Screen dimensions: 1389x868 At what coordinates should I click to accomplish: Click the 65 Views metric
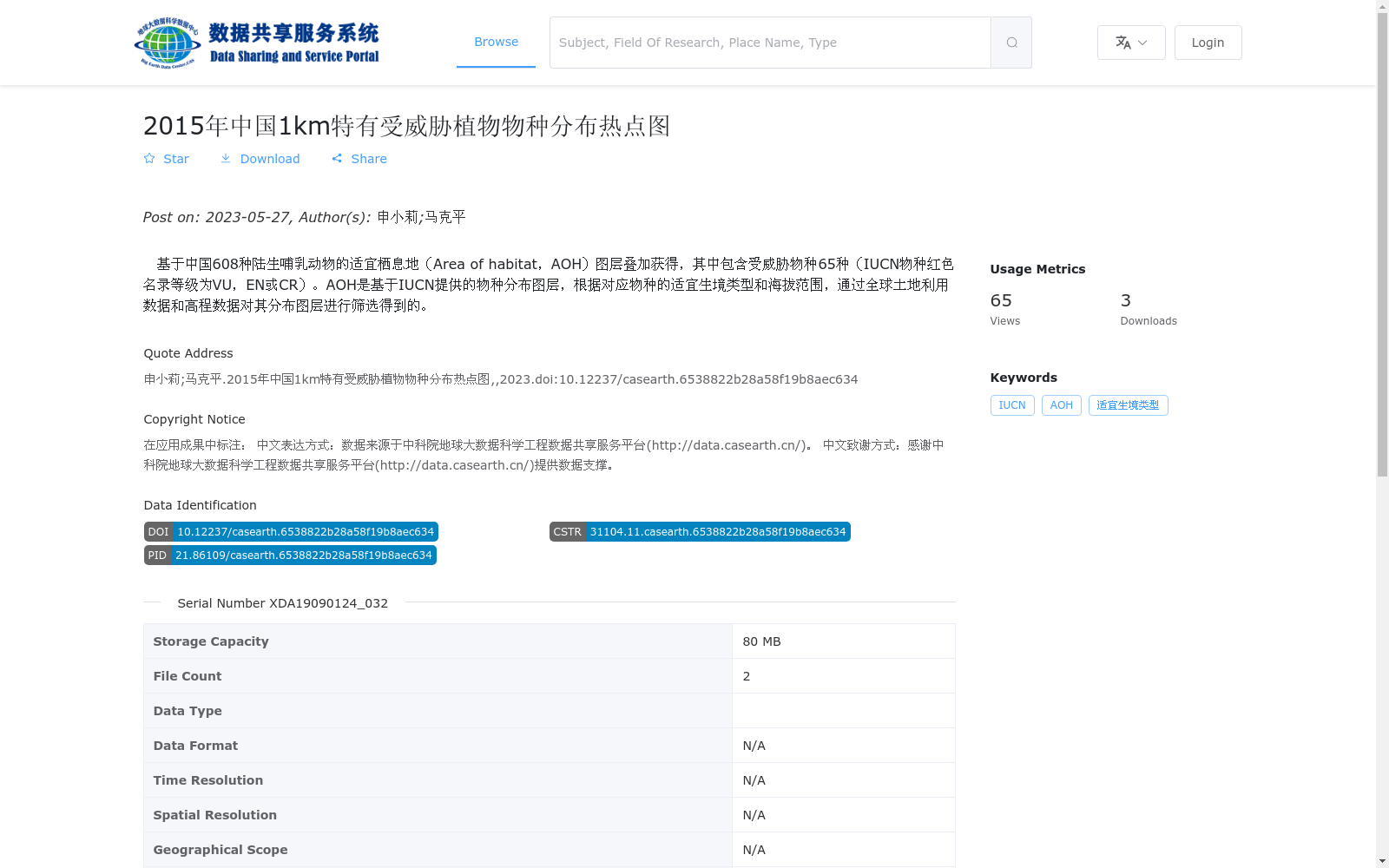click(x=1005, y=308)
